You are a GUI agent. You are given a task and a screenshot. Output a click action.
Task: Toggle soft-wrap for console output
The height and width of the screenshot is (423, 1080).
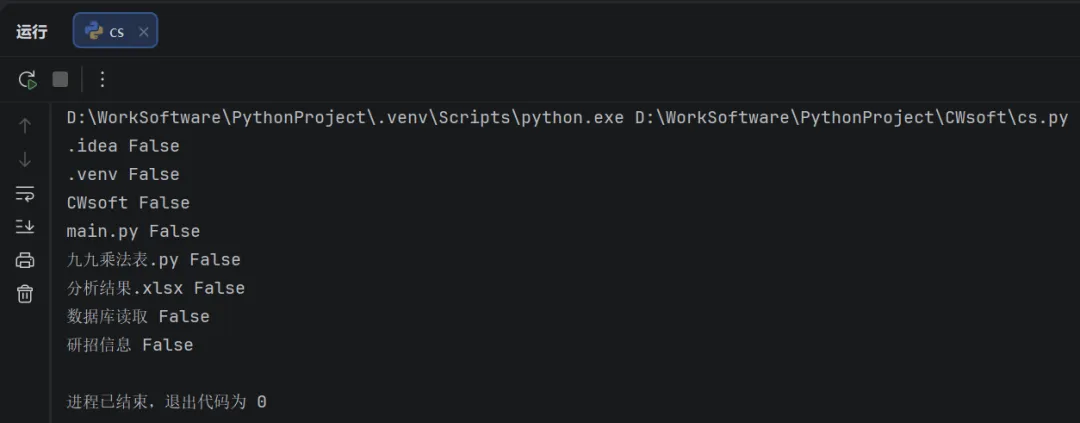25,193
